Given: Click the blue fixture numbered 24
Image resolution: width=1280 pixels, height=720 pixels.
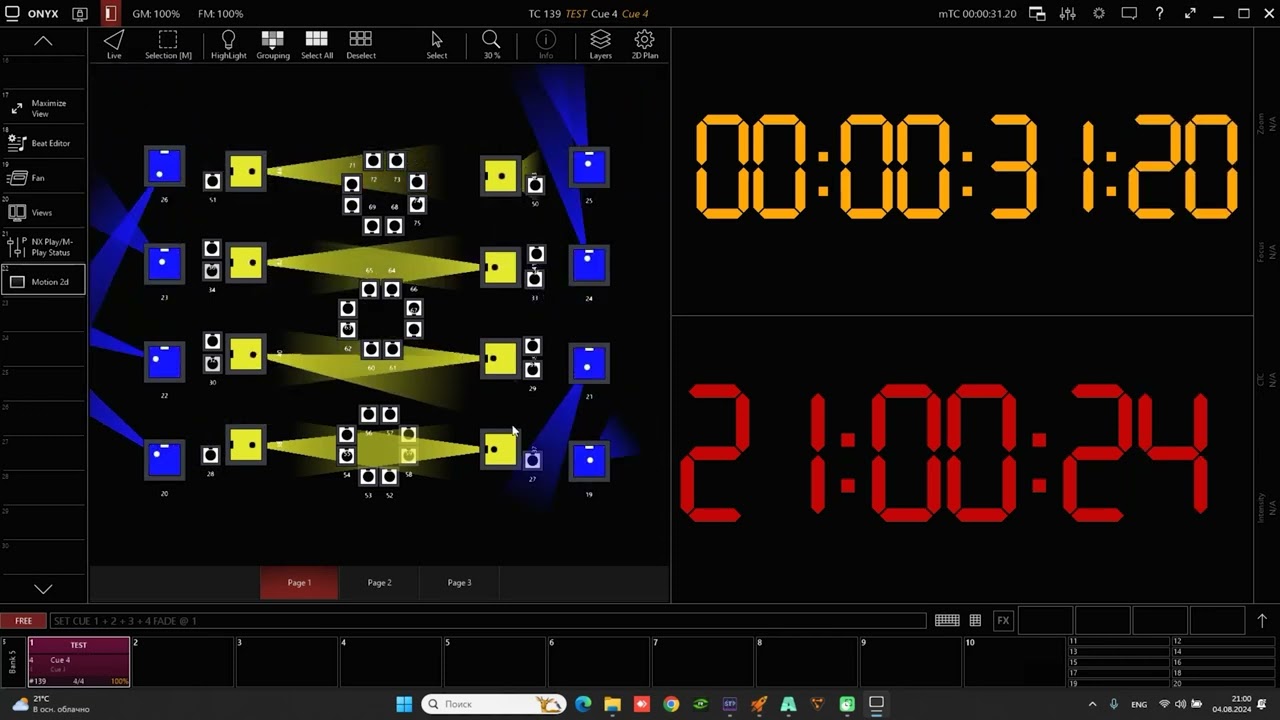Looking at the screenshot, I should [589, 264].
